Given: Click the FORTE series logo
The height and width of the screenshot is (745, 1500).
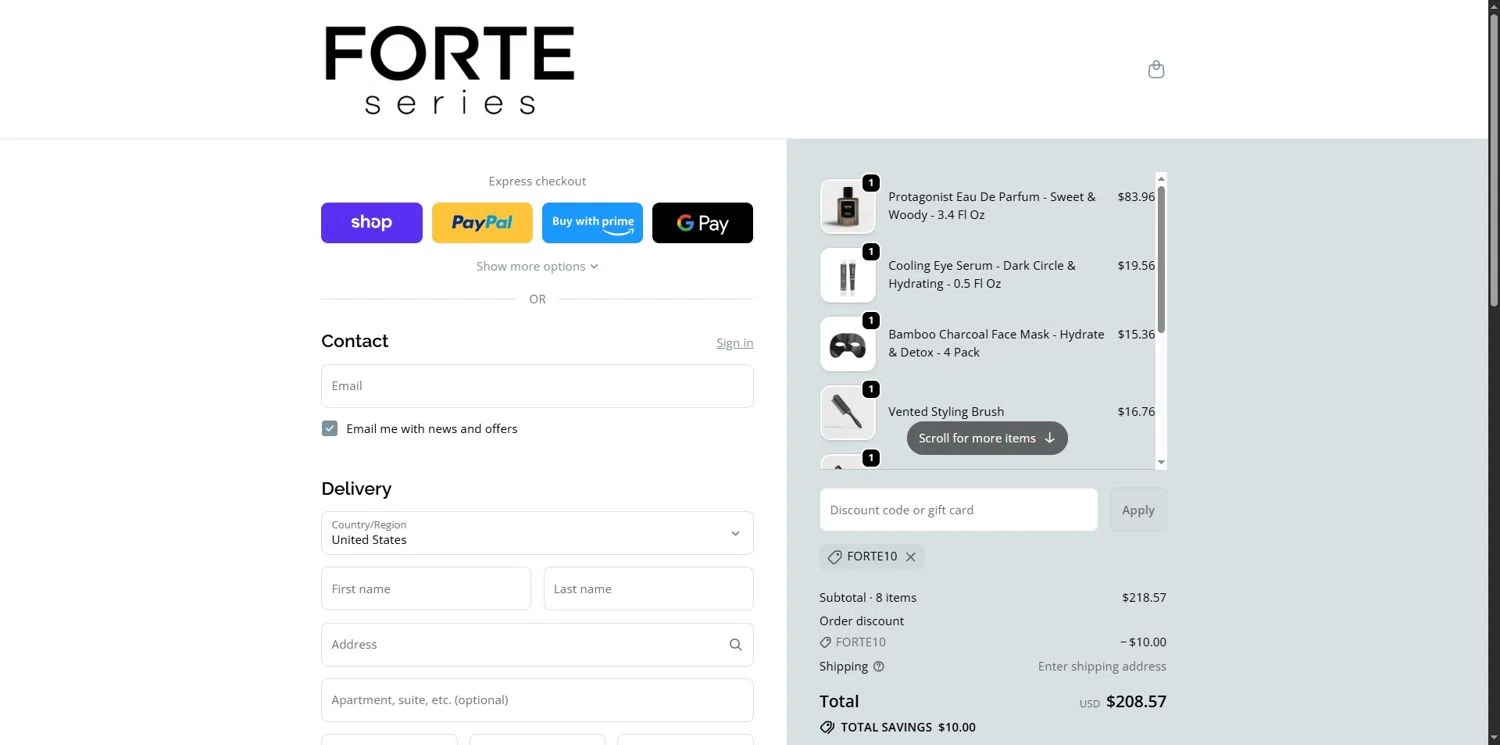Looking at the screenshot, I should pyautogui.click(x=450, y=70).
